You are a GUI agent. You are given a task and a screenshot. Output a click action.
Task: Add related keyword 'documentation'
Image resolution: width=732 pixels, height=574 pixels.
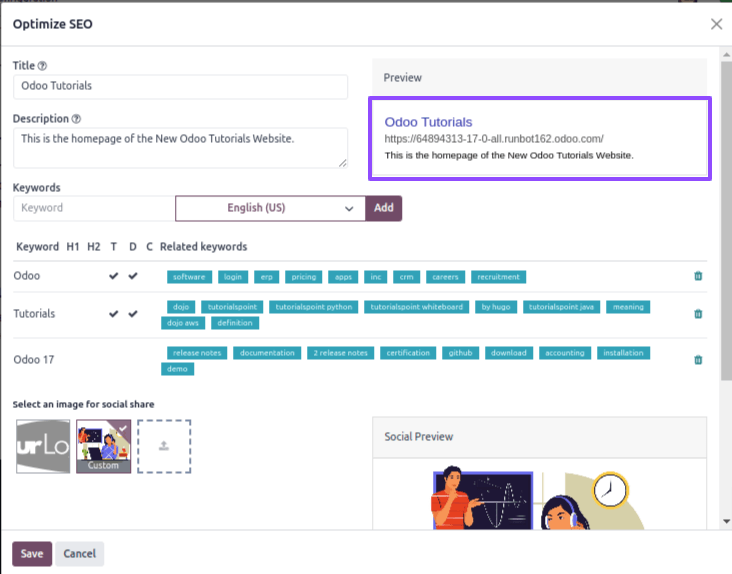pyautogui.click(x=267, y=353)
